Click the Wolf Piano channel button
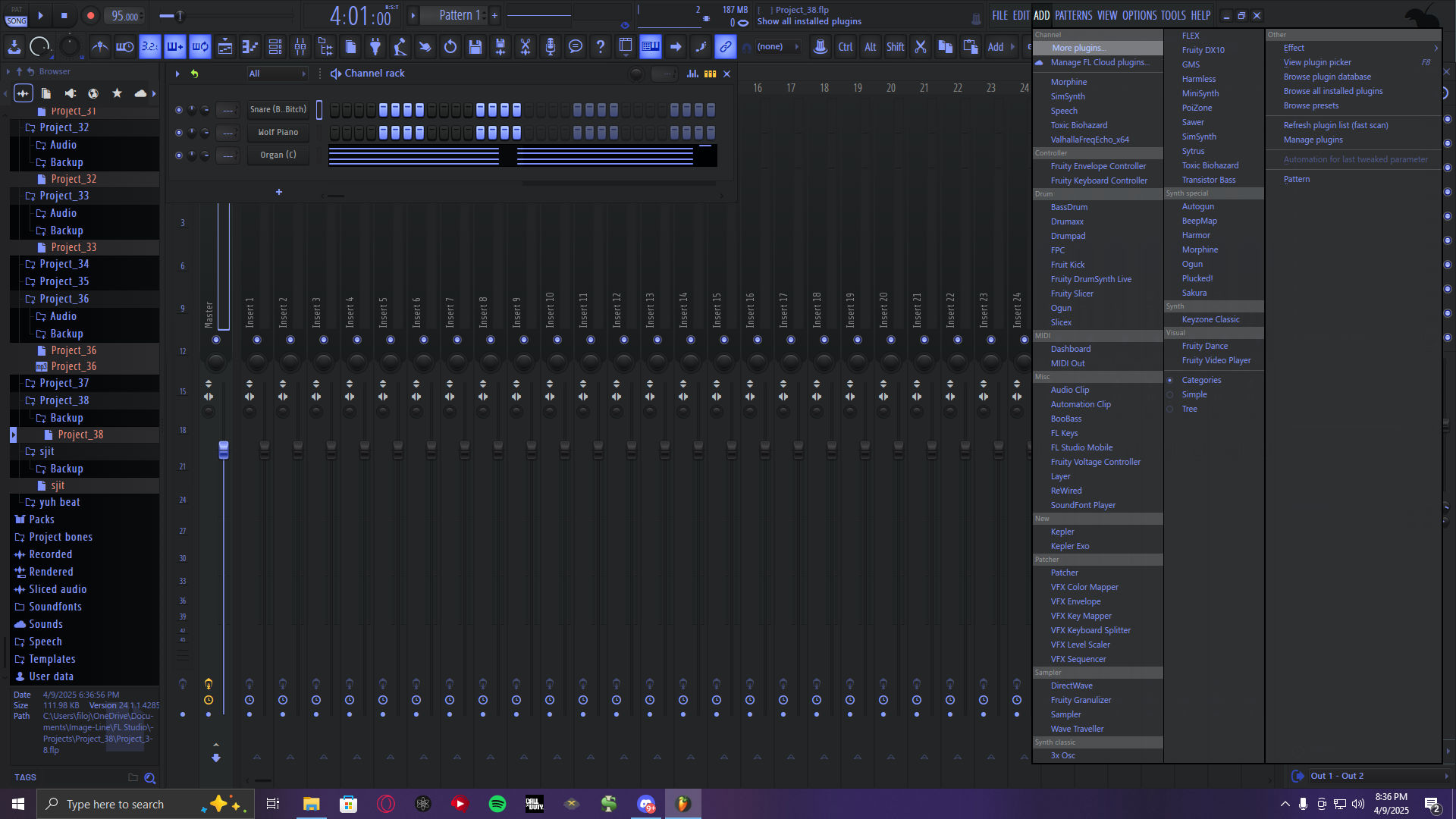Screen dimensions: 1456x819 tap(278, 133)
